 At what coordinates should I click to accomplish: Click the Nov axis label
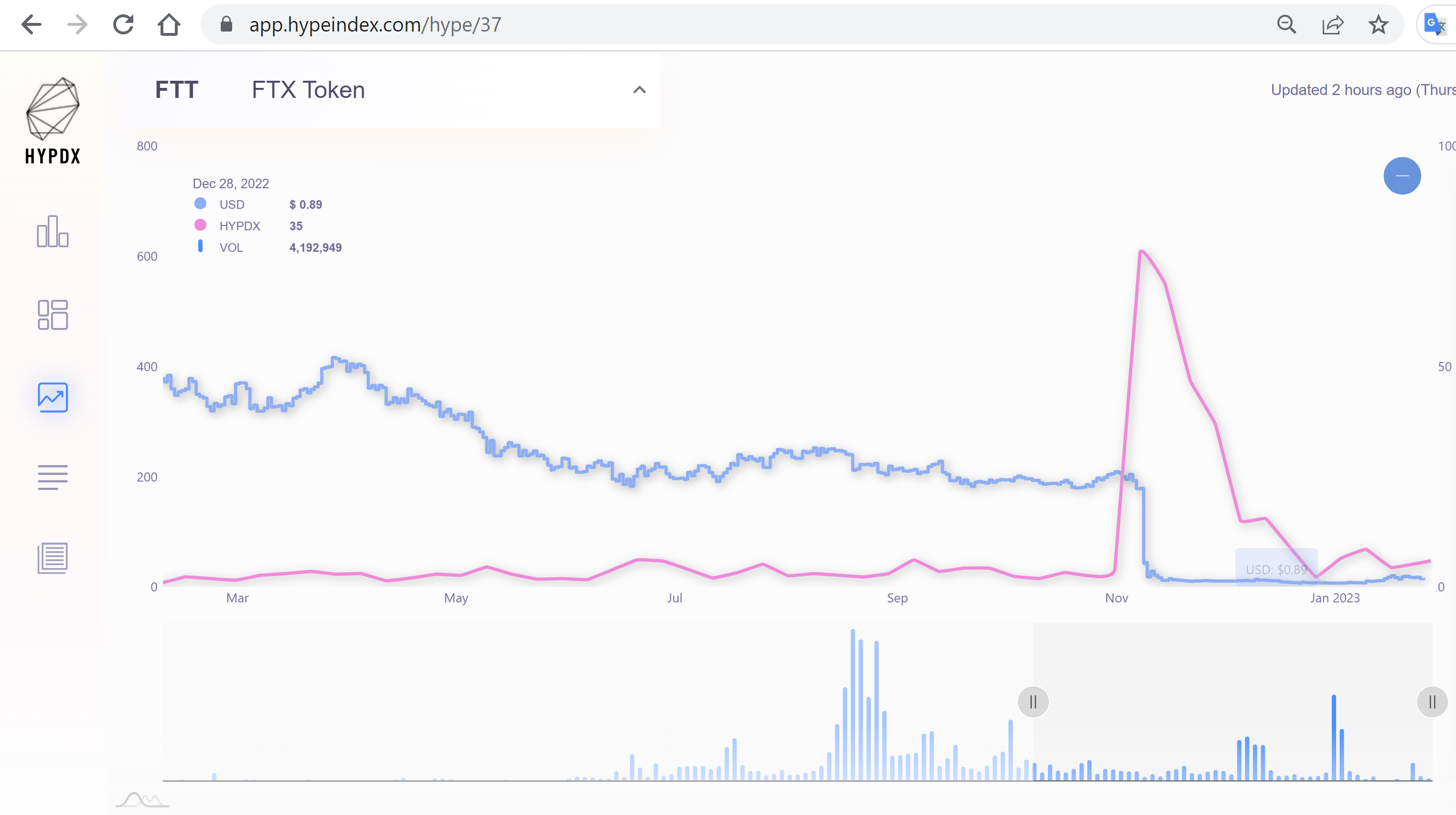point(1116,598)
